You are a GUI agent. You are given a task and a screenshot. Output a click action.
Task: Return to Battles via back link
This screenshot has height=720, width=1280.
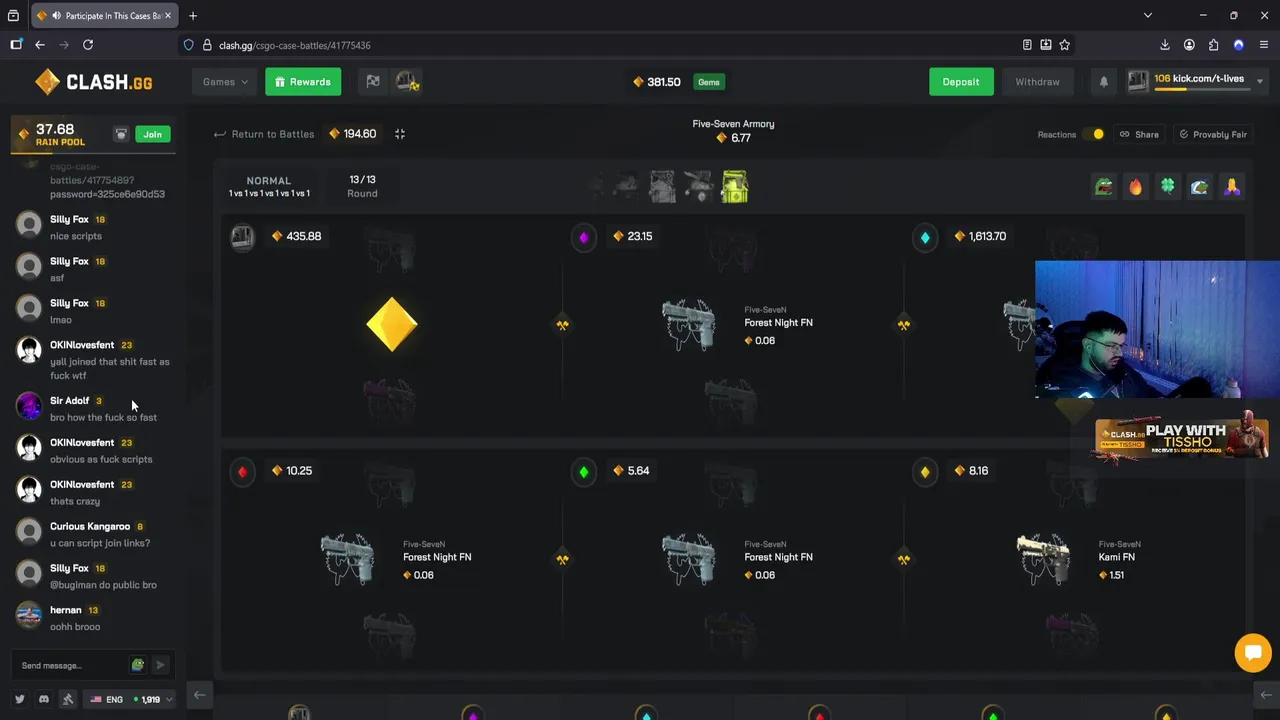[x=264, y=134]
